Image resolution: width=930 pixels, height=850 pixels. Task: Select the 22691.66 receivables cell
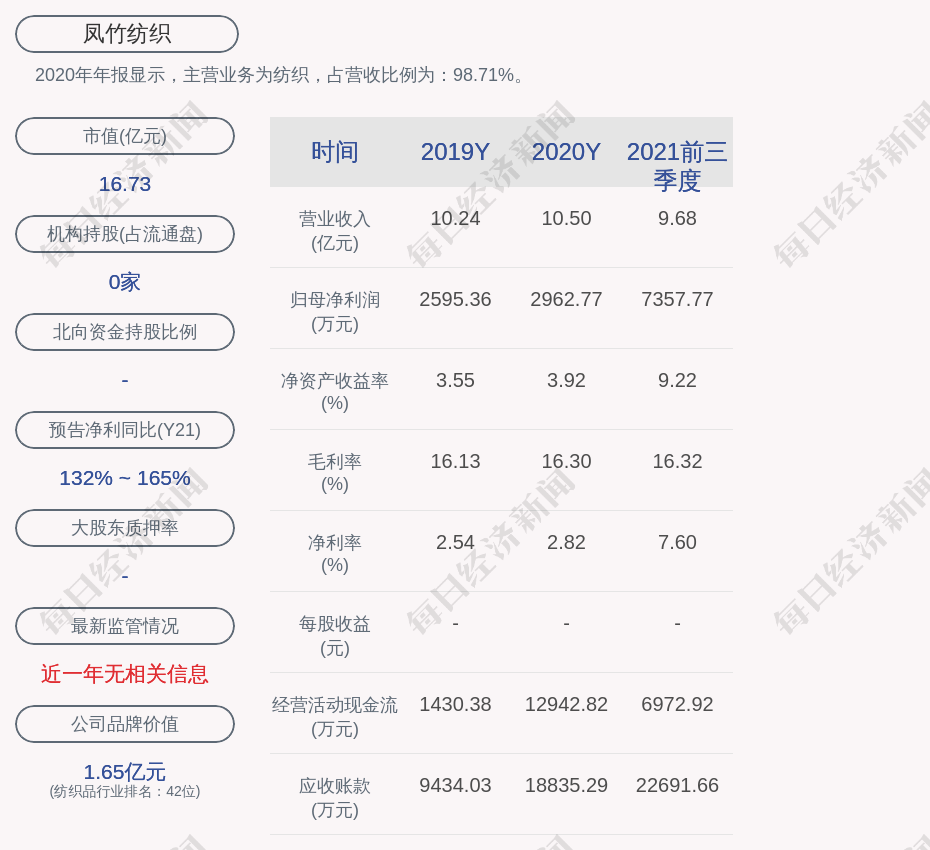point(677,785)
